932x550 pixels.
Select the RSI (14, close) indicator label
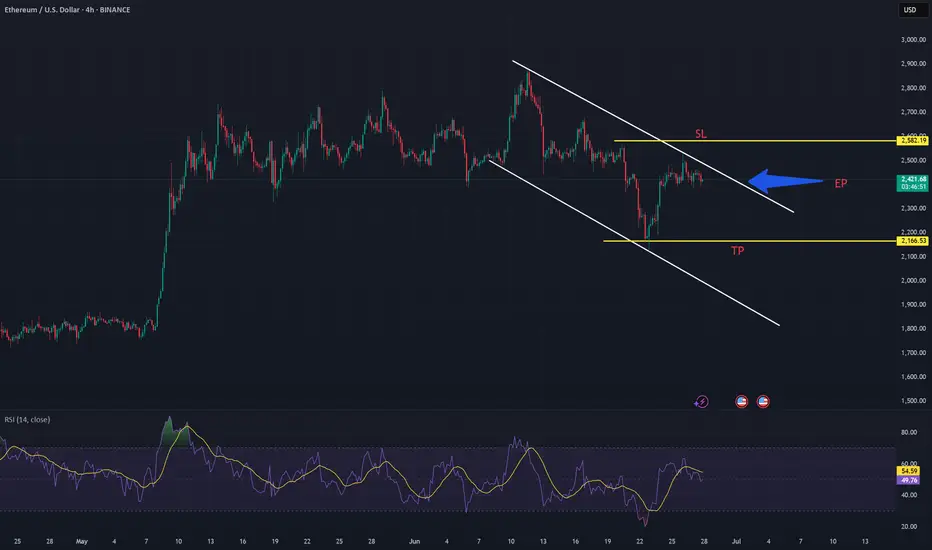click(27, 420)
